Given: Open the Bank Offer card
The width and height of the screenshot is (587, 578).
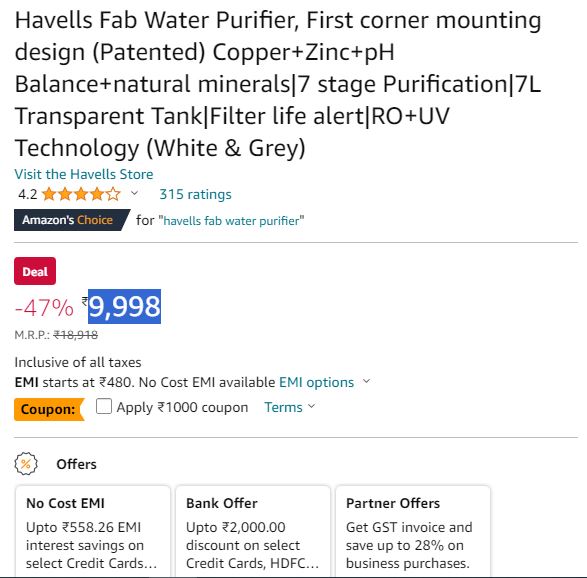Looking at the screenshot, I should pos(253,531).
